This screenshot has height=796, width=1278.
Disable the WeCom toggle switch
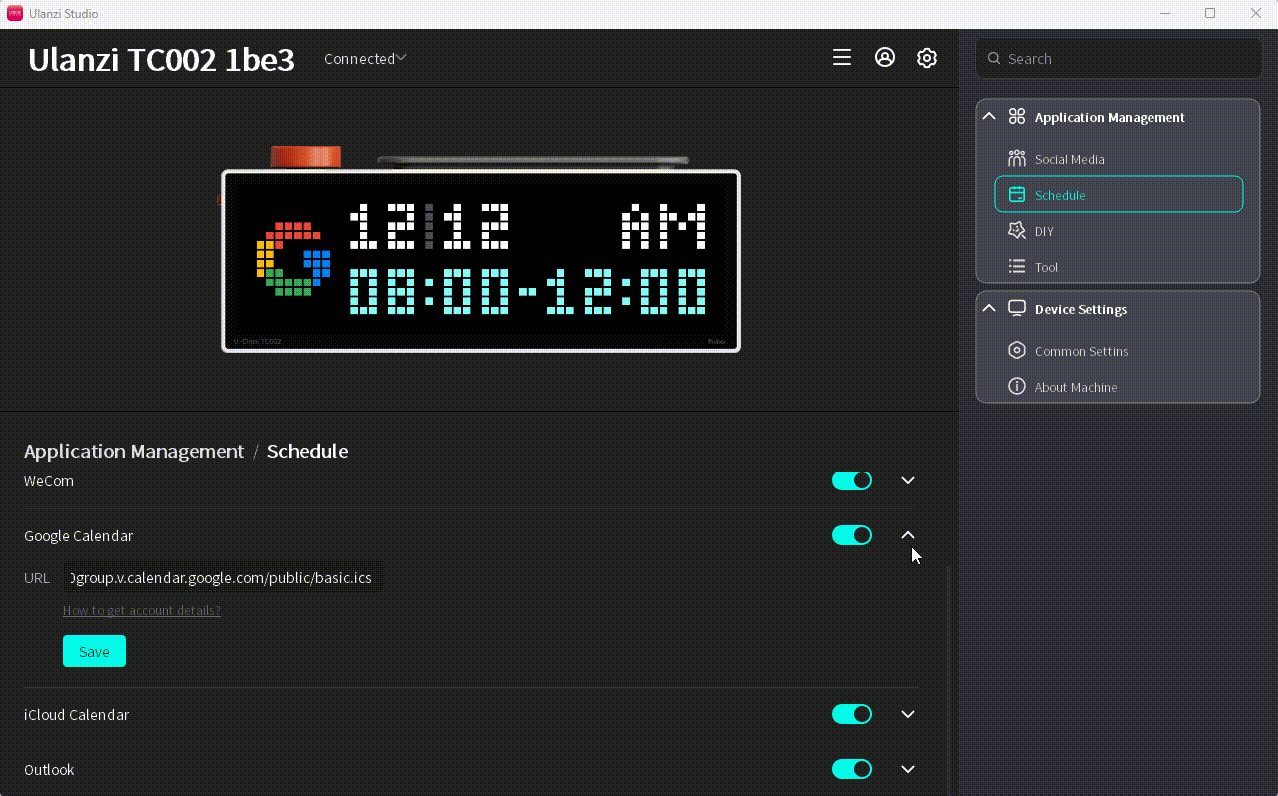pyautogui.click(x=852, y=480)
